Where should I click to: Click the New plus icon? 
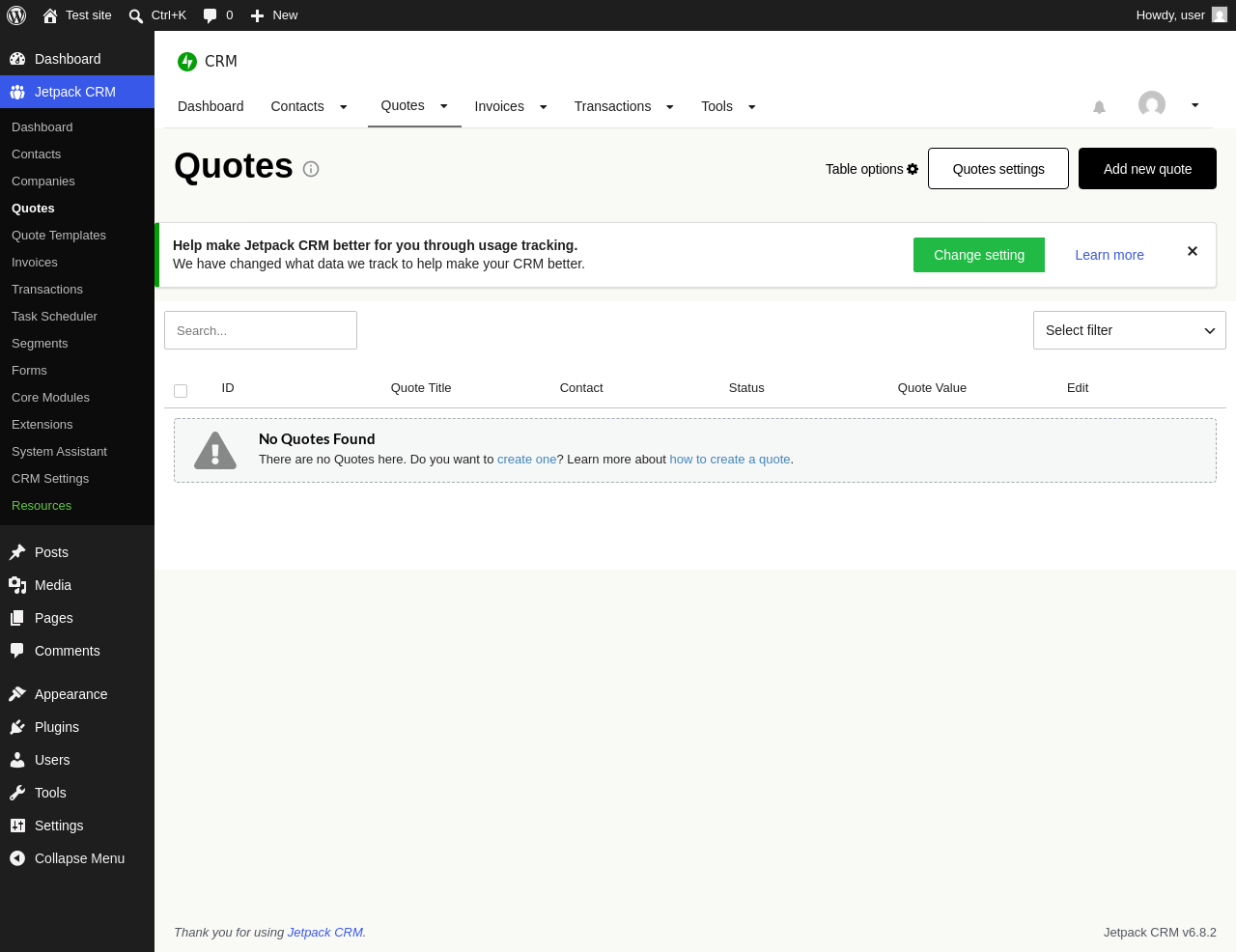coord(257,15)
